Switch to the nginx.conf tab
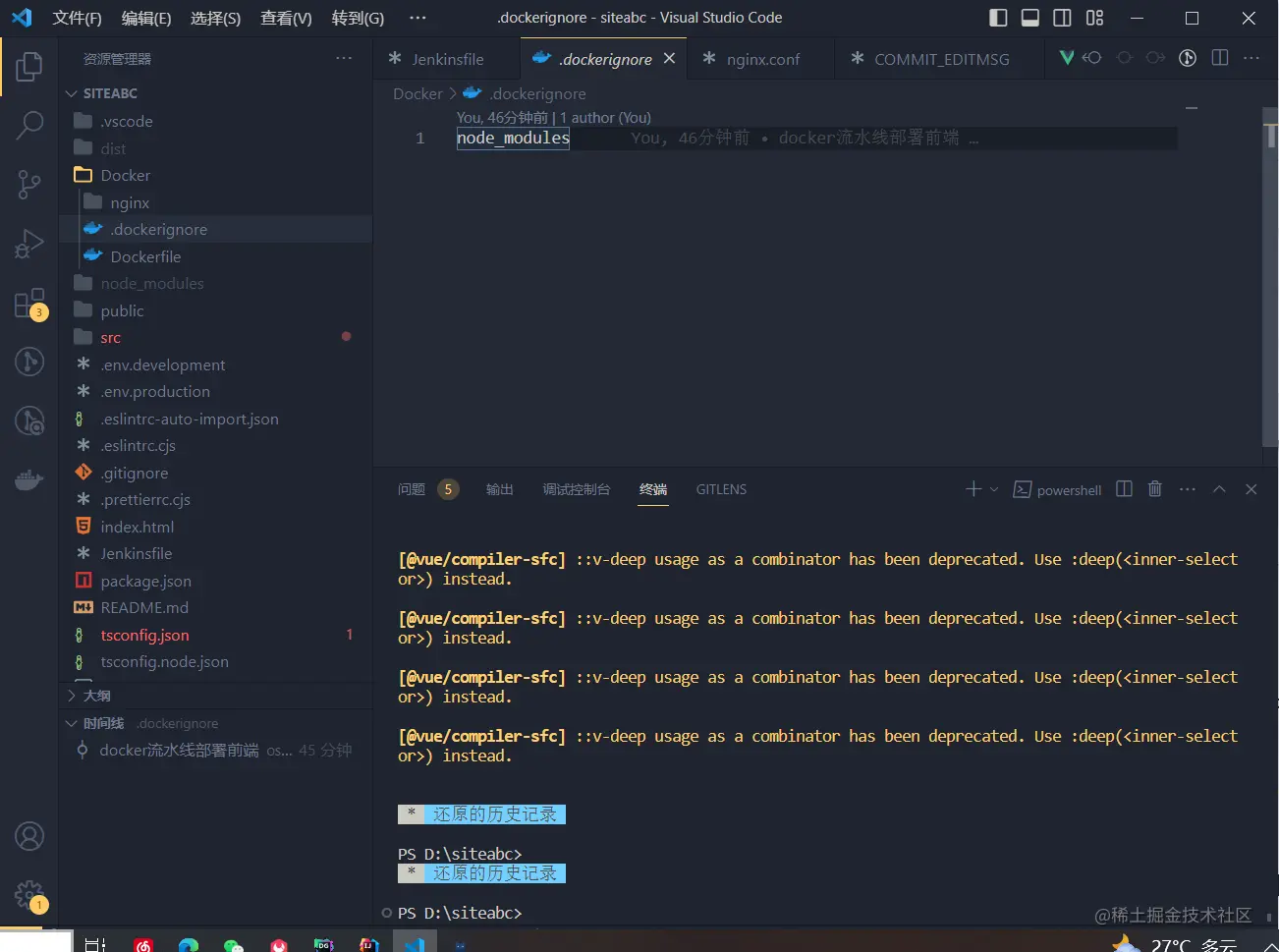 pos(763,59)
